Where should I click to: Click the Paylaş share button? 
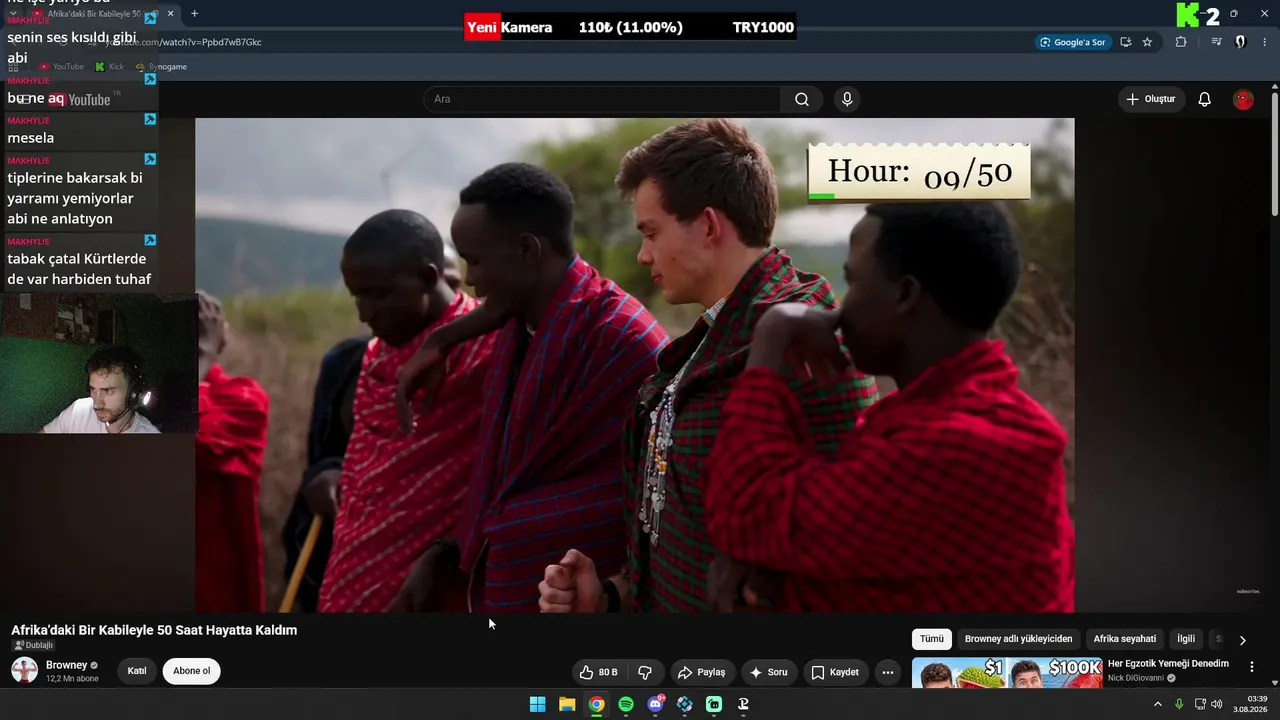point(701,672)
